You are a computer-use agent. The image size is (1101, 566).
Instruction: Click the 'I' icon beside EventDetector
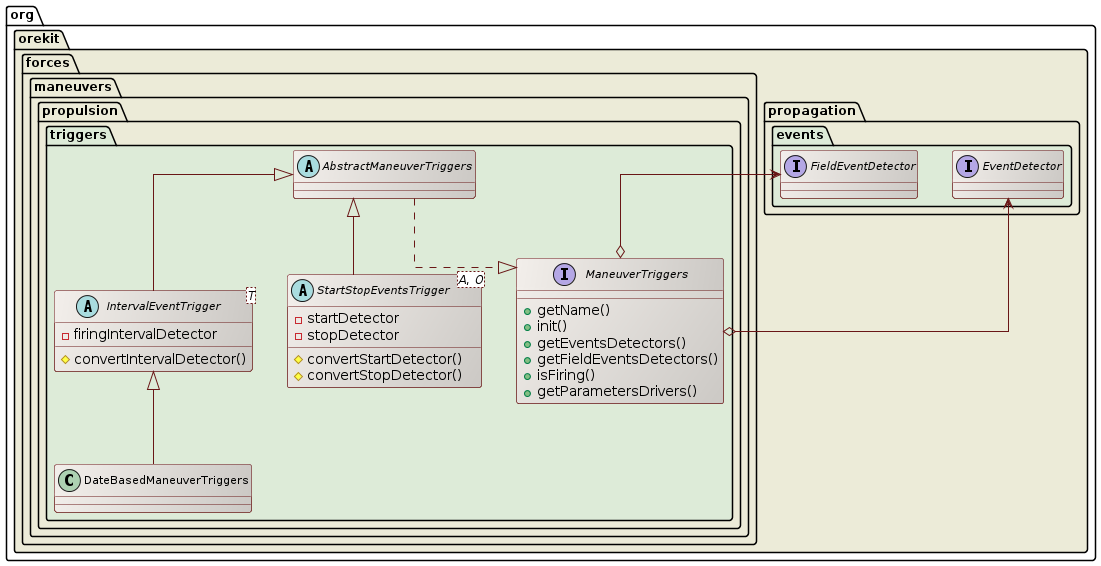pyautogui.click(x=968, y=166)
